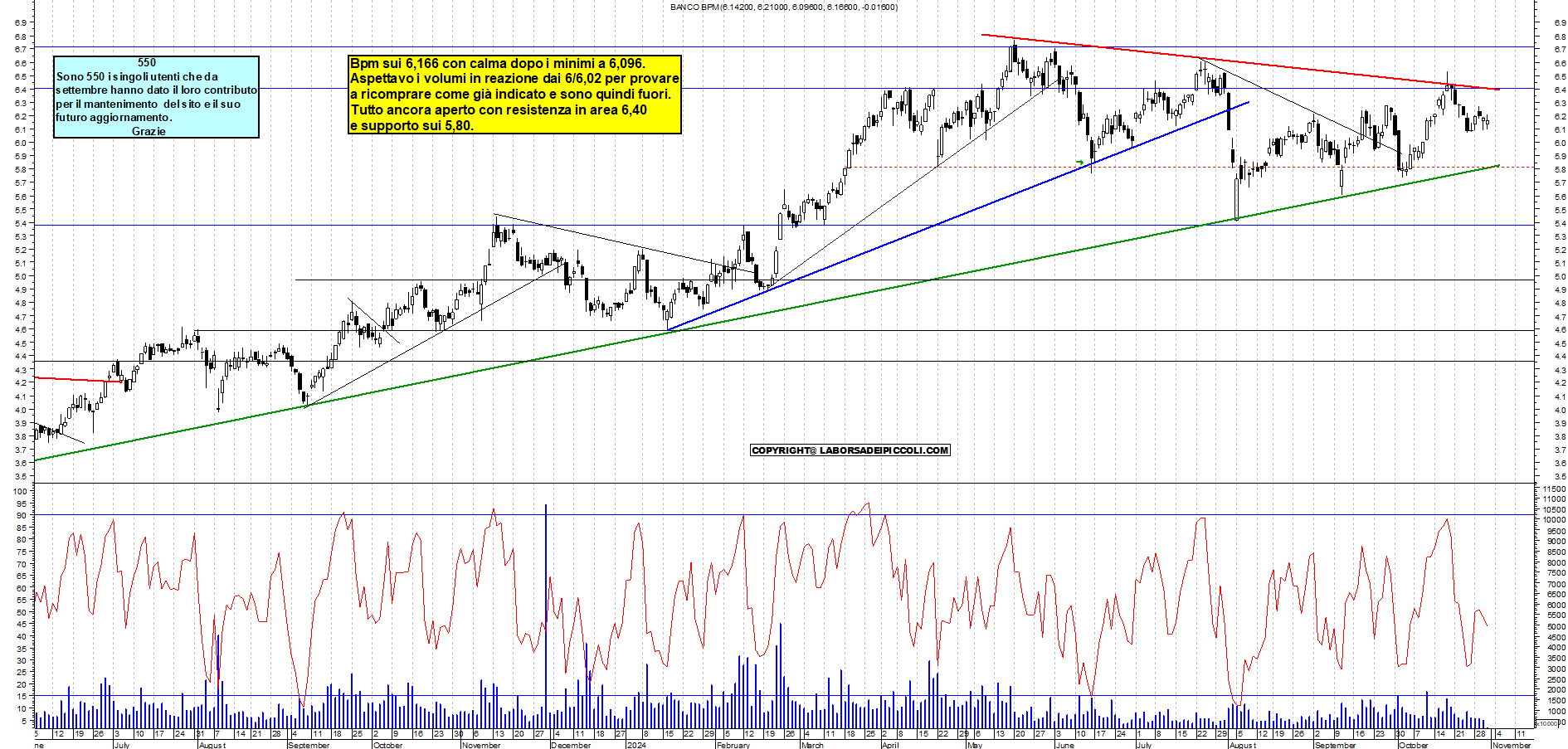The image size is (1568, 749).
Task: Click the "December" label on the time axis
Action: pyautogui.click(x=571, y=745)
